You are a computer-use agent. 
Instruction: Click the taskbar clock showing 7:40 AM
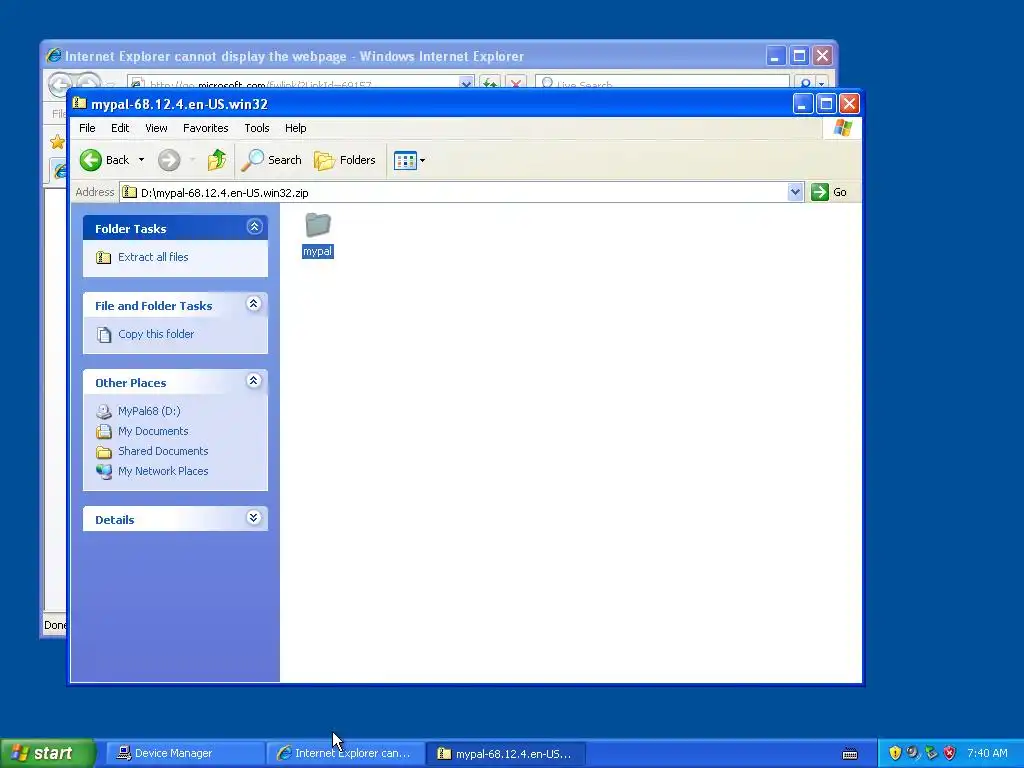click(x=987, y=753)
